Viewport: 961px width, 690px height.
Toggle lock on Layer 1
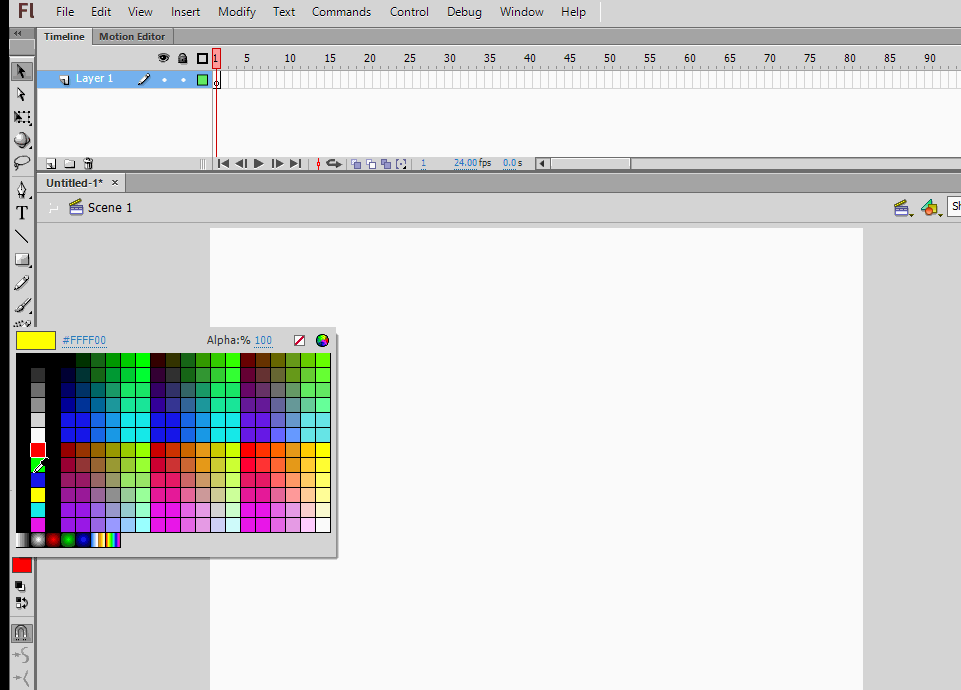point(182,79)
